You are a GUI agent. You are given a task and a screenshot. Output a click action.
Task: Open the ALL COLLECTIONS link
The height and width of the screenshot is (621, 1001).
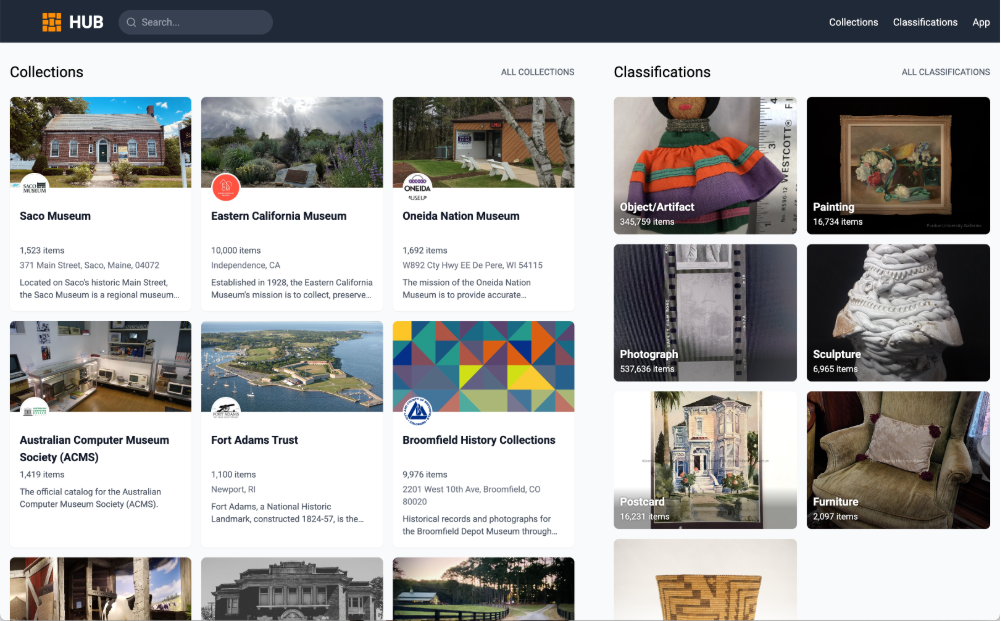tap(538, 72)
